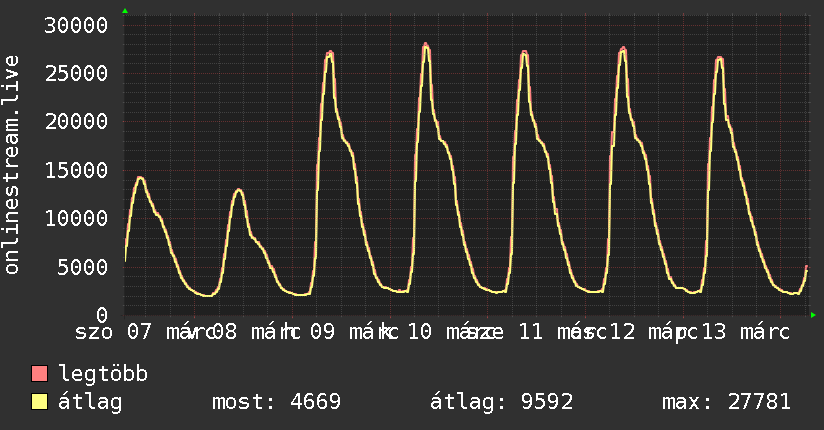Click the pink legtöbb color swatch
This screenshot has height=430, width=824.
(39, 374)
